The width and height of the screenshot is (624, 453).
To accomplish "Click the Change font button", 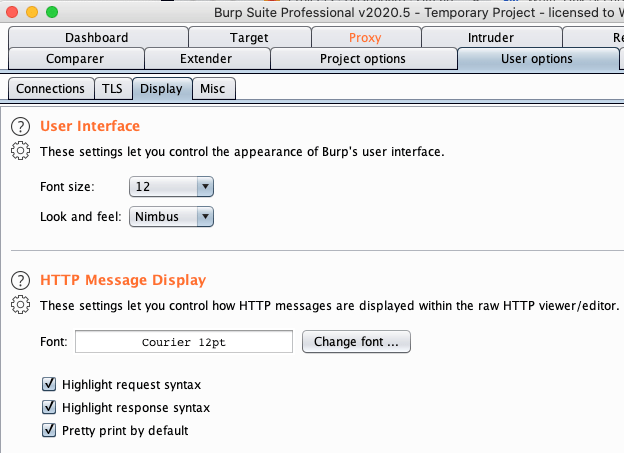I will coord(356,342).
